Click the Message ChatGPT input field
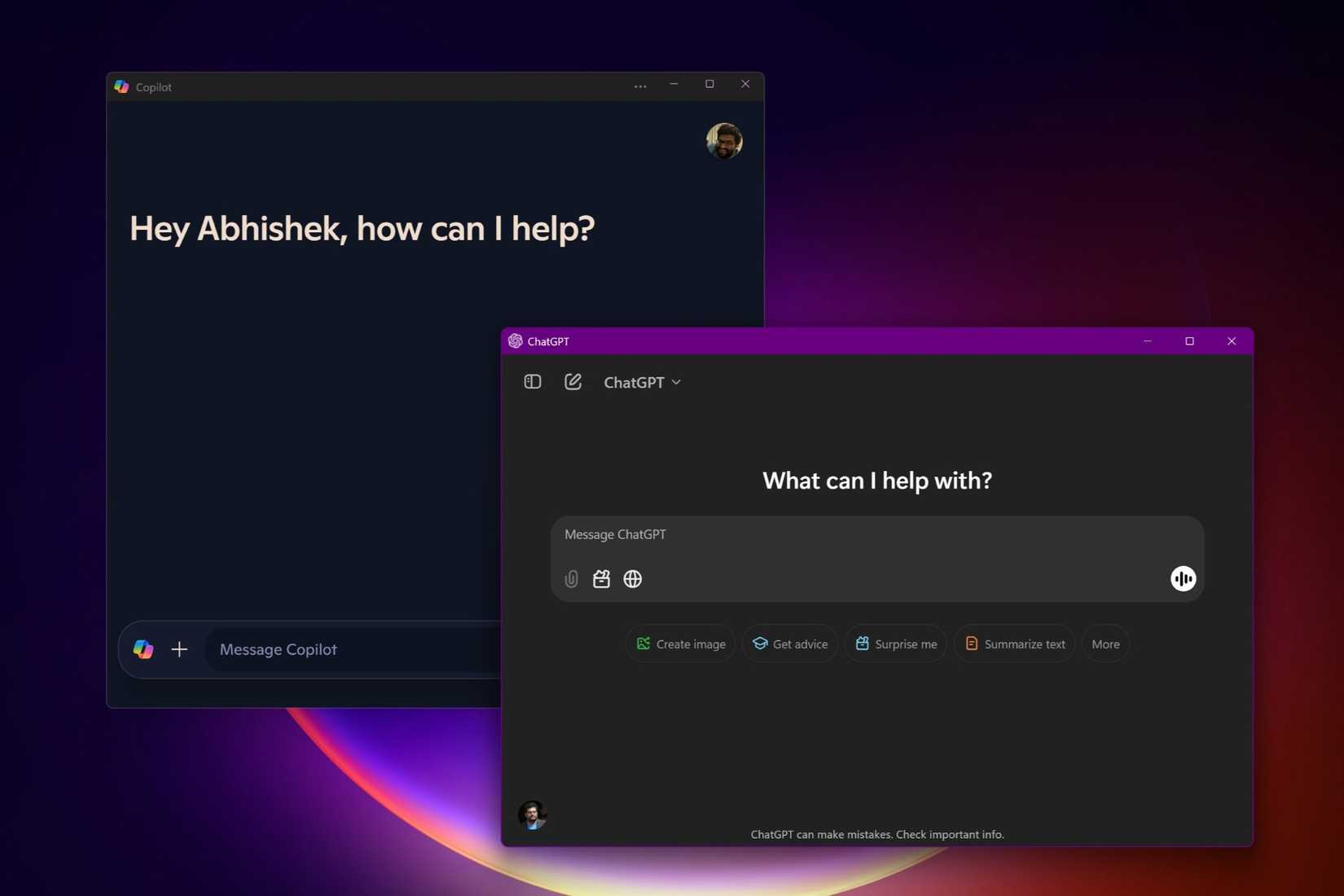 click(x=815, y=534)
